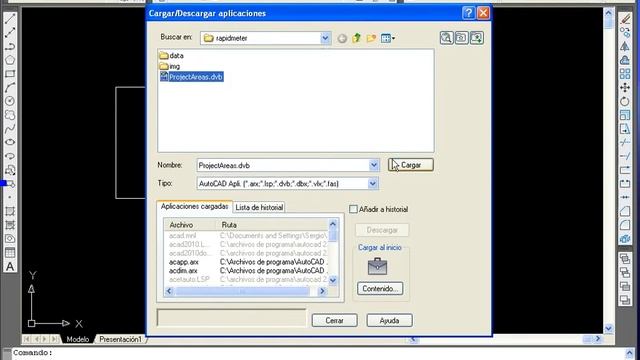Select acdim.arx in loaded applications
The width and height of the screenshot is (640, 360).
183,271
